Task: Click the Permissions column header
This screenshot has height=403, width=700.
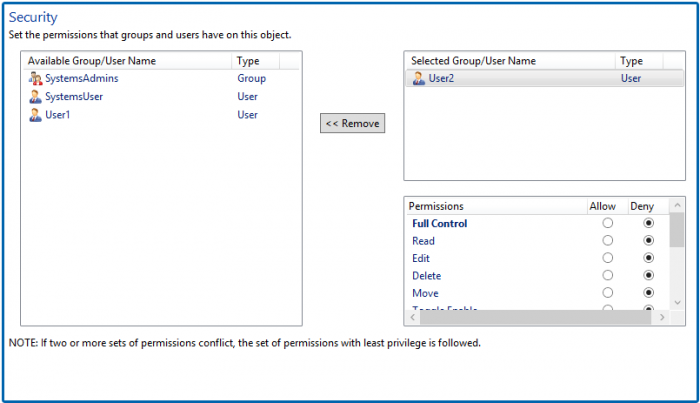Action: [437, 206]
